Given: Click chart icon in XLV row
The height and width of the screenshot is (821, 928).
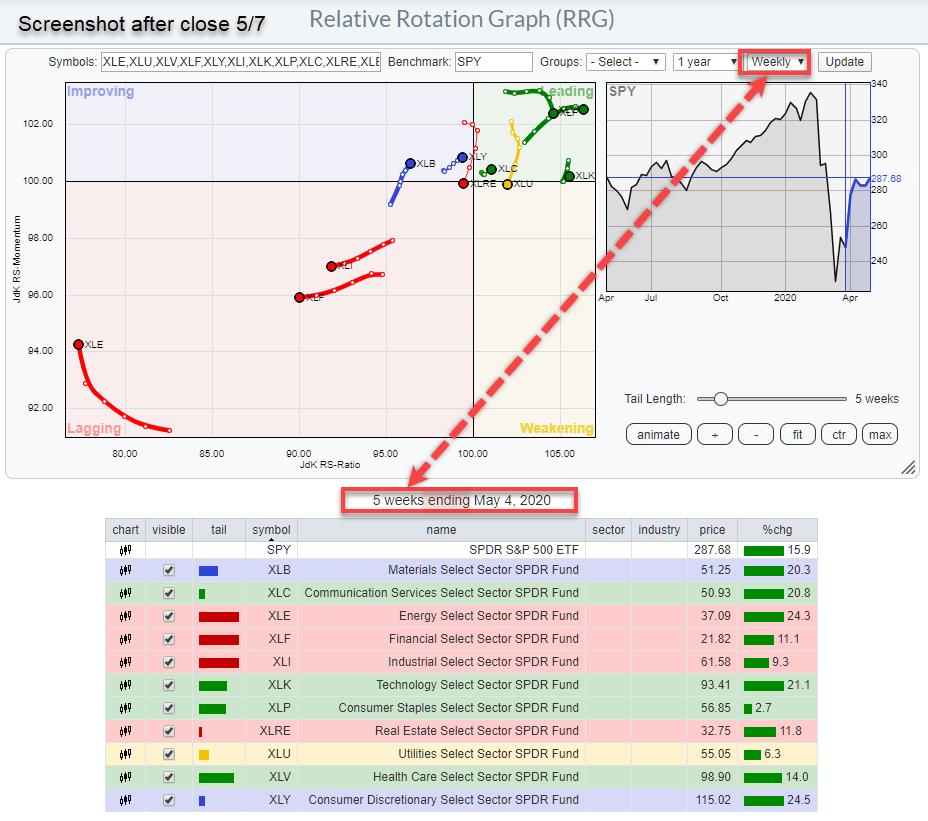Looking at the screenshot, I should pyautogui.click(x=125, y=777).
